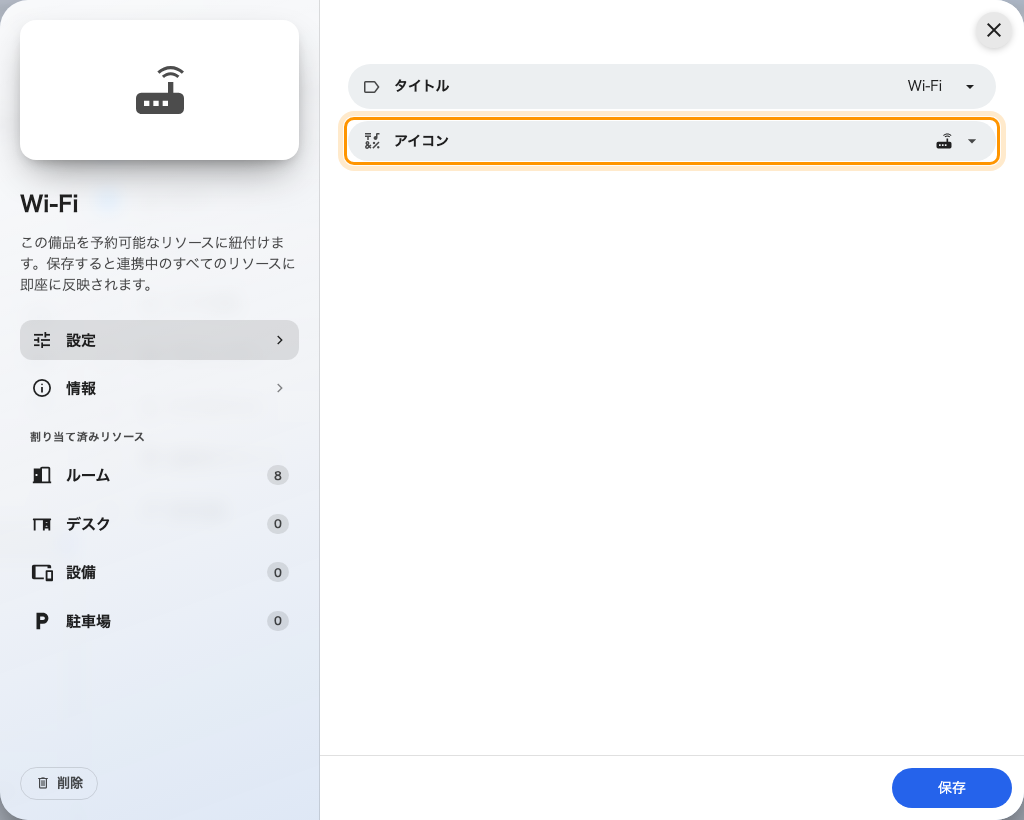Click the 割り当て済みリソース section label
This screenshot has height=820, width=1024.
pyautogui.click(x=87, y=437)
